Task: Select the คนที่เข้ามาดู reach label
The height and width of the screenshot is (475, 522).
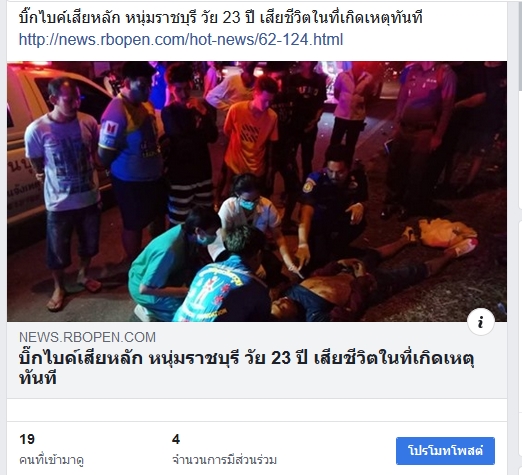Action: (x=51, y=460)
